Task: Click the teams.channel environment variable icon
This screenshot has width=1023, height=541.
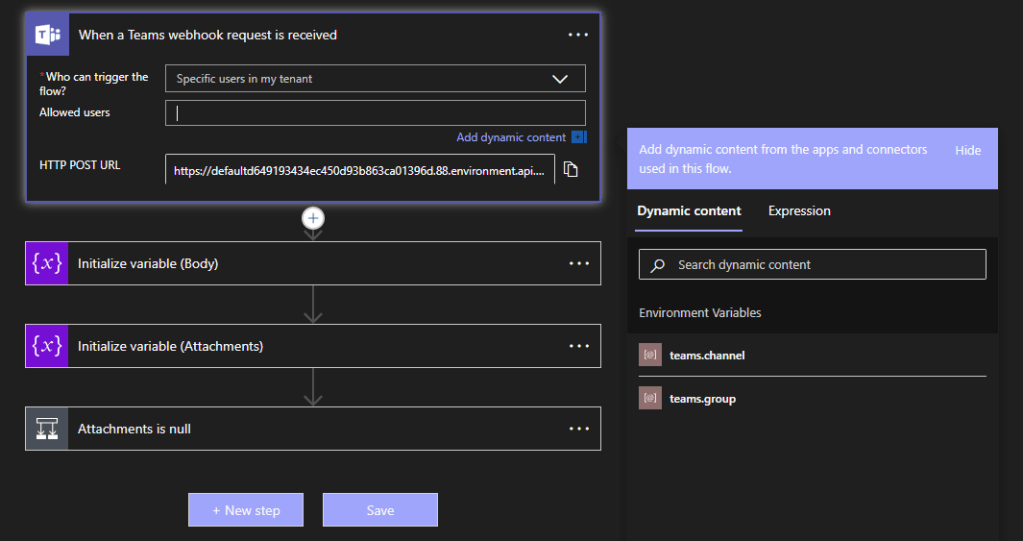Action: 650,355
